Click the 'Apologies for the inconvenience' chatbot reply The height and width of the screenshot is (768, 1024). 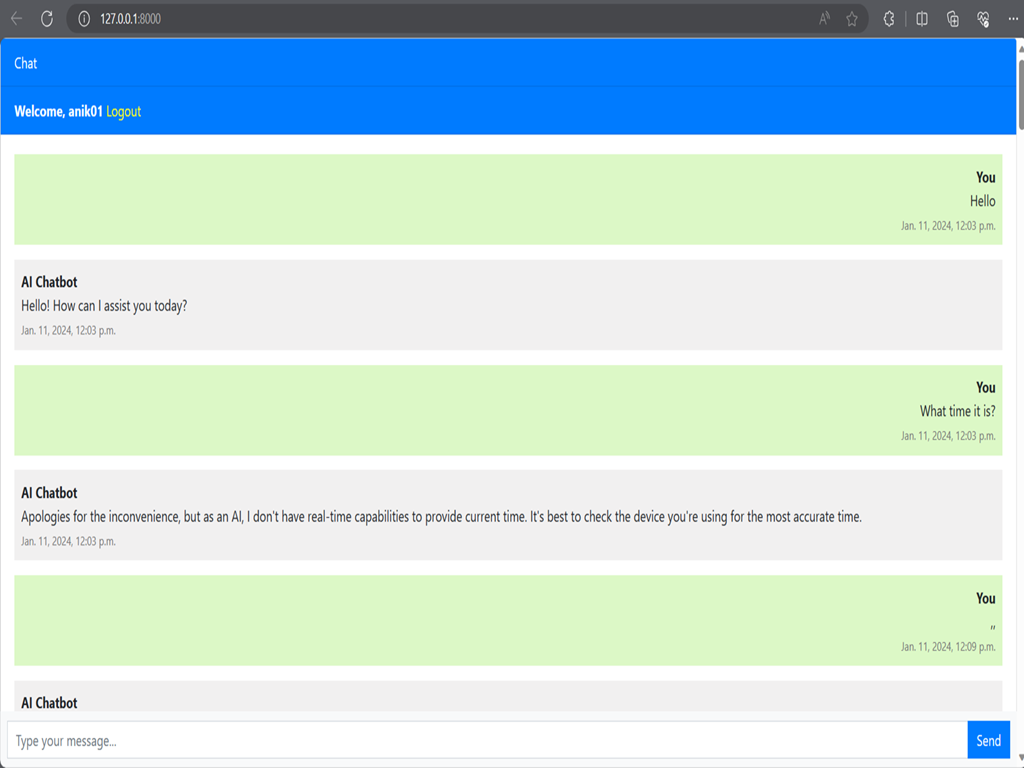(x=441, y=517)
